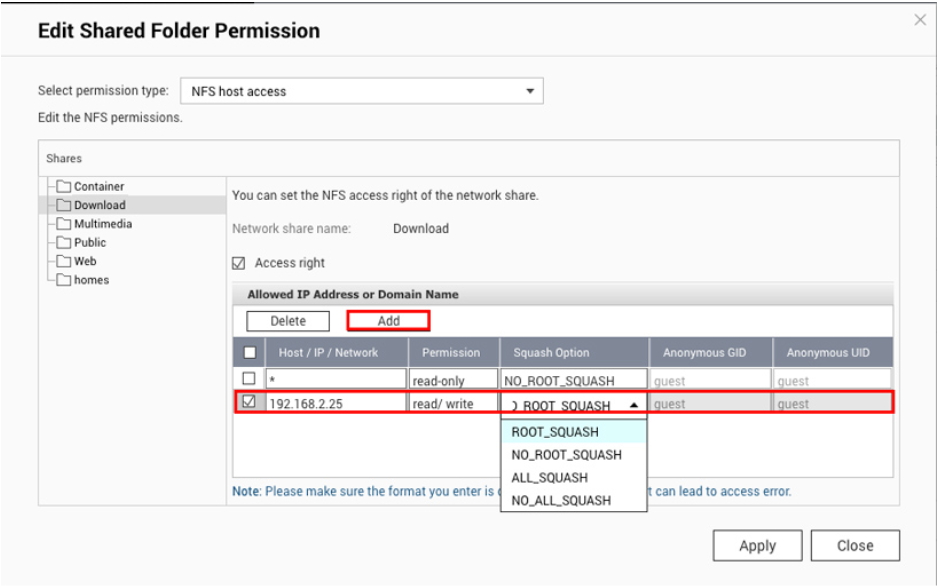Choose the Web folder icon

64,261
